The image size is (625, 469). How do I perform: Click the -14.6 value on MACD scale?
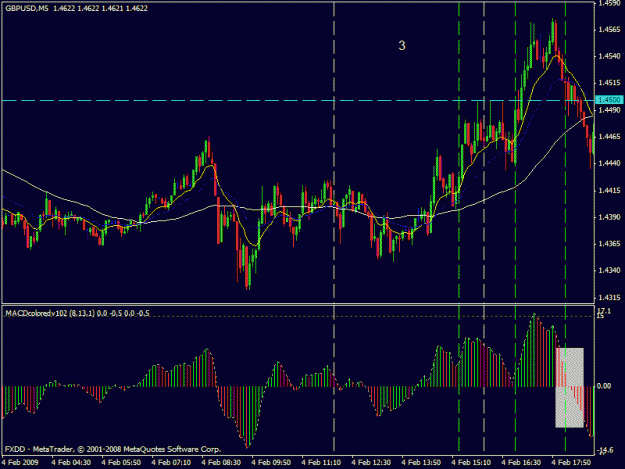point(605,450)
